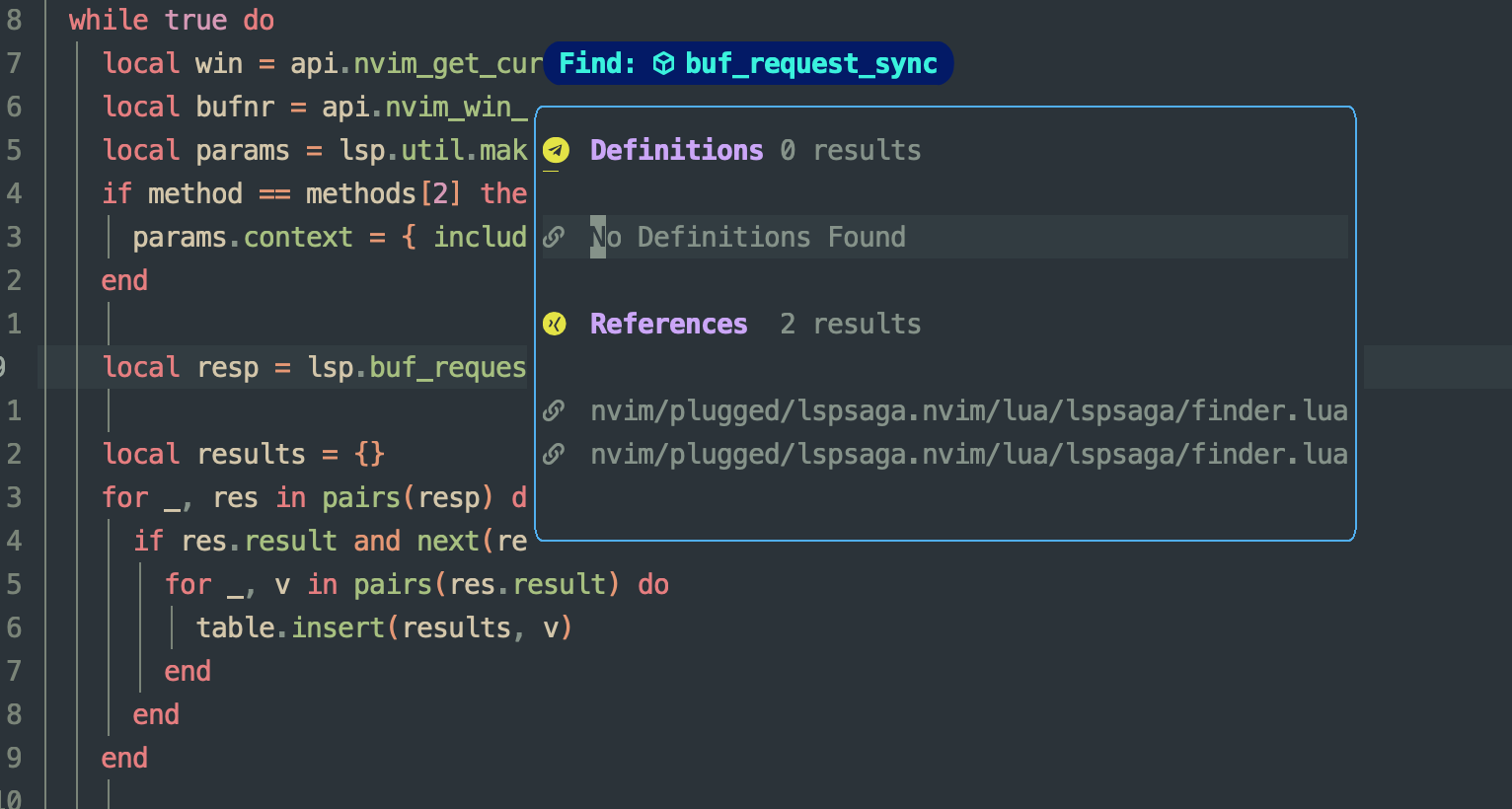Collapse the References section

click(668, 324)
